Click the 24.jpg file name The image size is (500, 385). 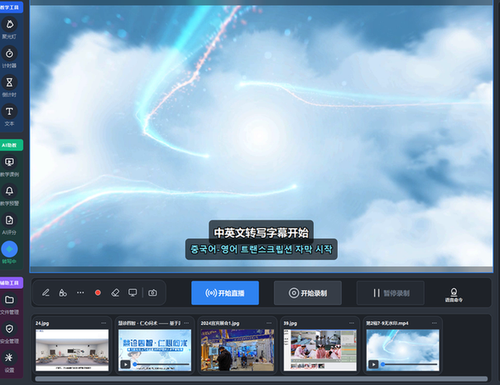coord(42,323)
